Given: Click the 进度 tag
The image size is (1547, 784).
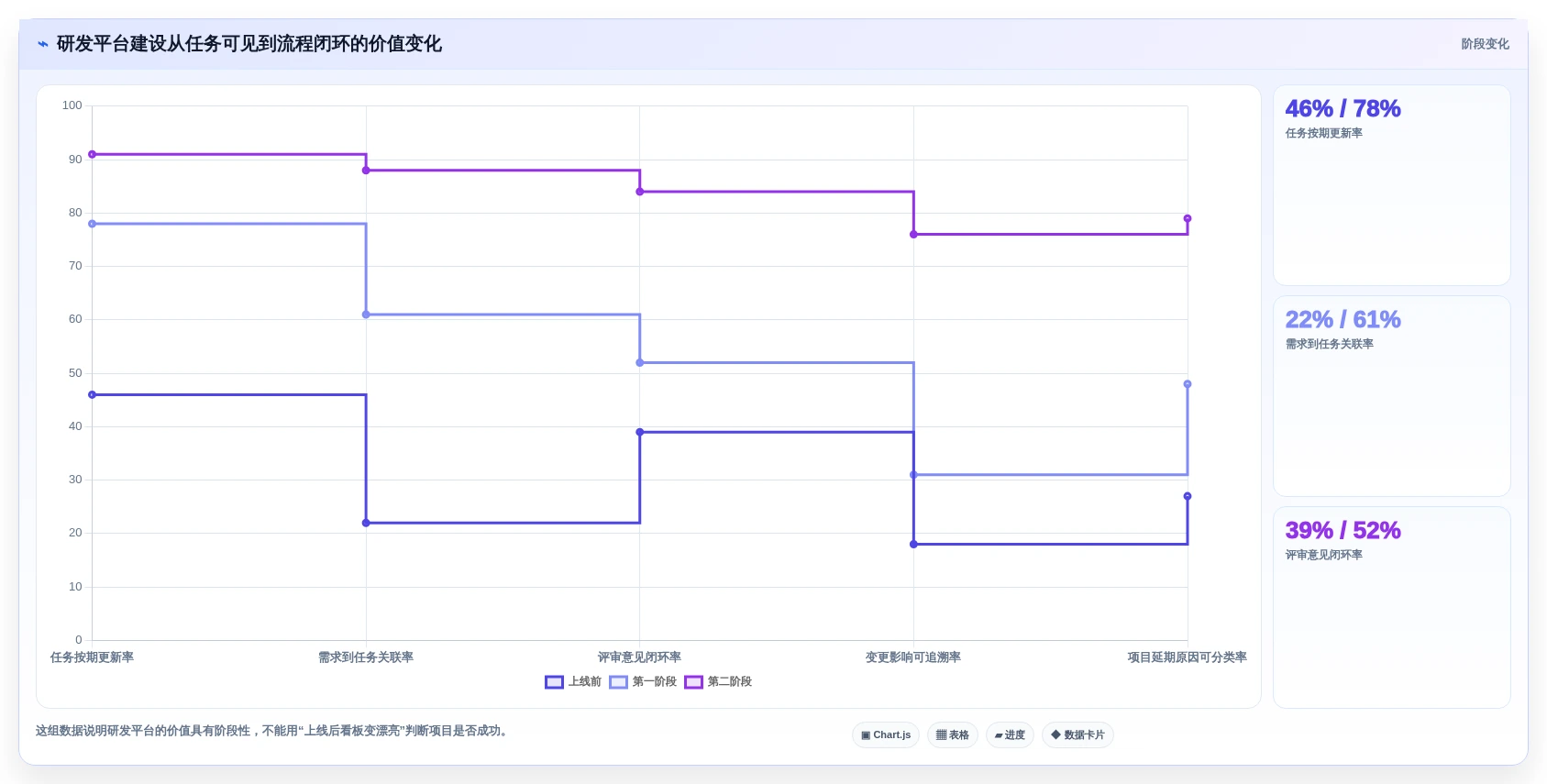Looking at the screenshot, I should pos(1010,734).
